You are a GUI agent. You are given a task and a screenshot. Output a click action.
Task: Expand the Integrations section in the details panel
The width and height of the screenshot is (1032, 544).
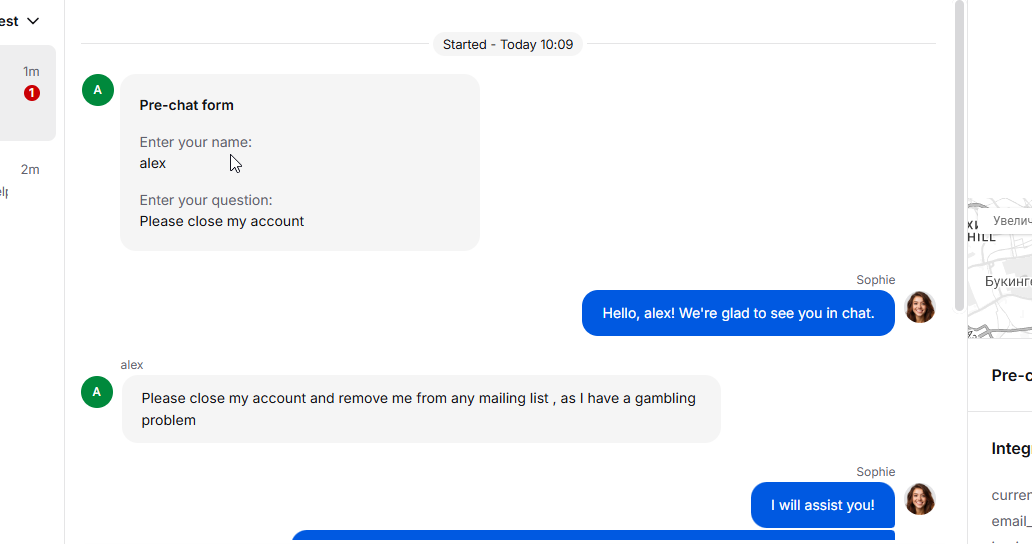(1010, 449)
